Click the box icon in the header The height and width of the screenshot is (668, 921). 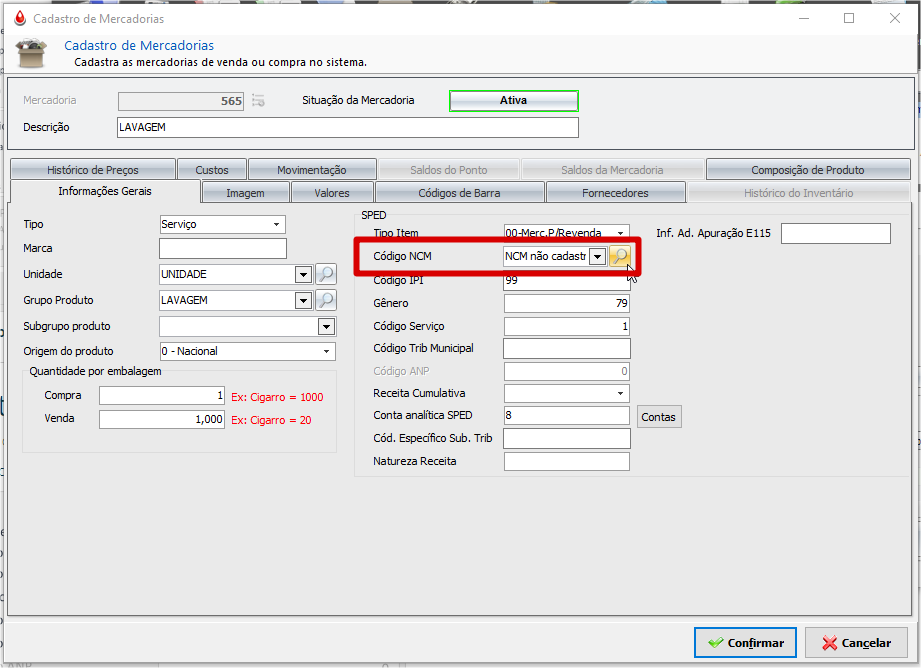[31, 53]
